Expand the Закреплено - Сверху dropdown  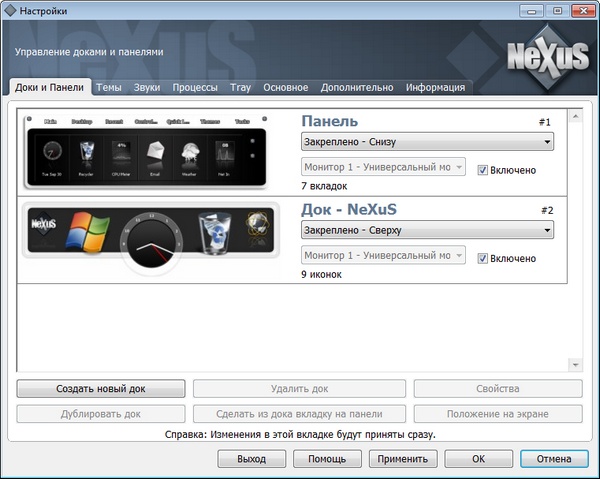click(x=427, y=231)
